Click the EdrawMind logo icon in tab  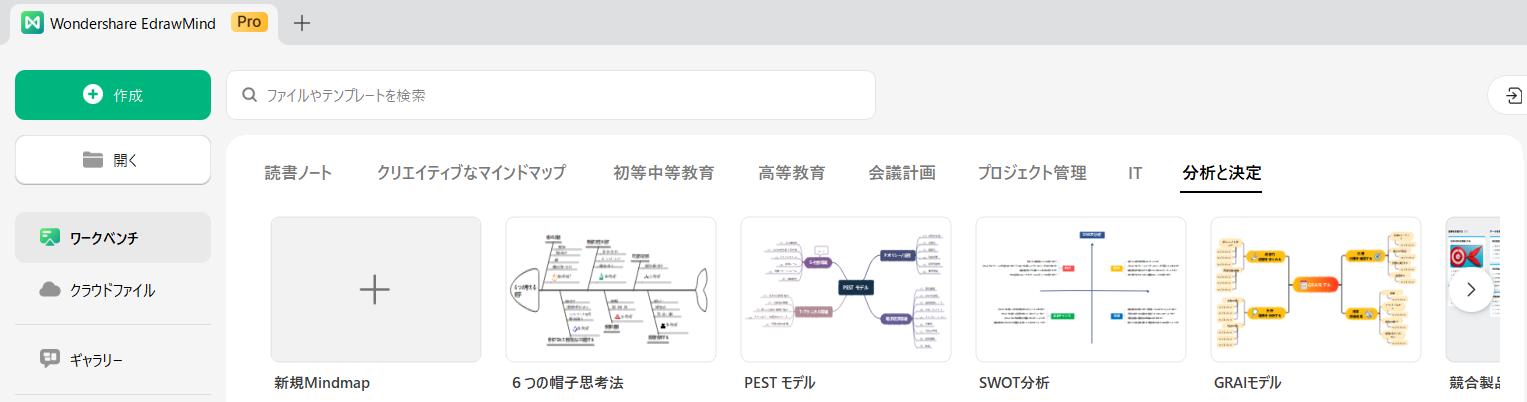click(32, 23)
